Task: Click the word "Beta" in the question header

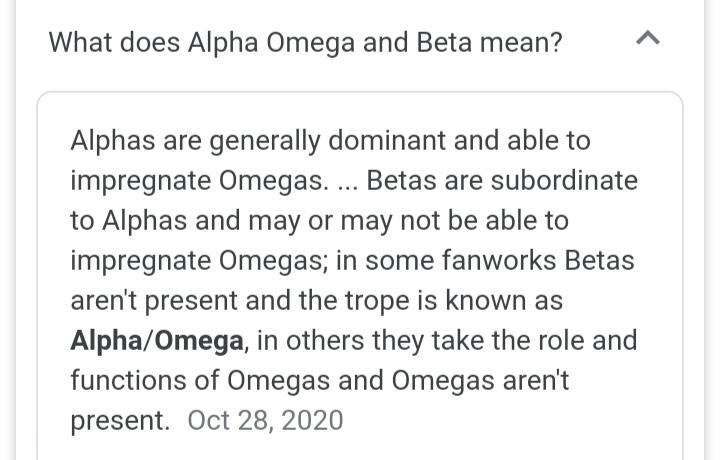Action: (x=444, y=43)
